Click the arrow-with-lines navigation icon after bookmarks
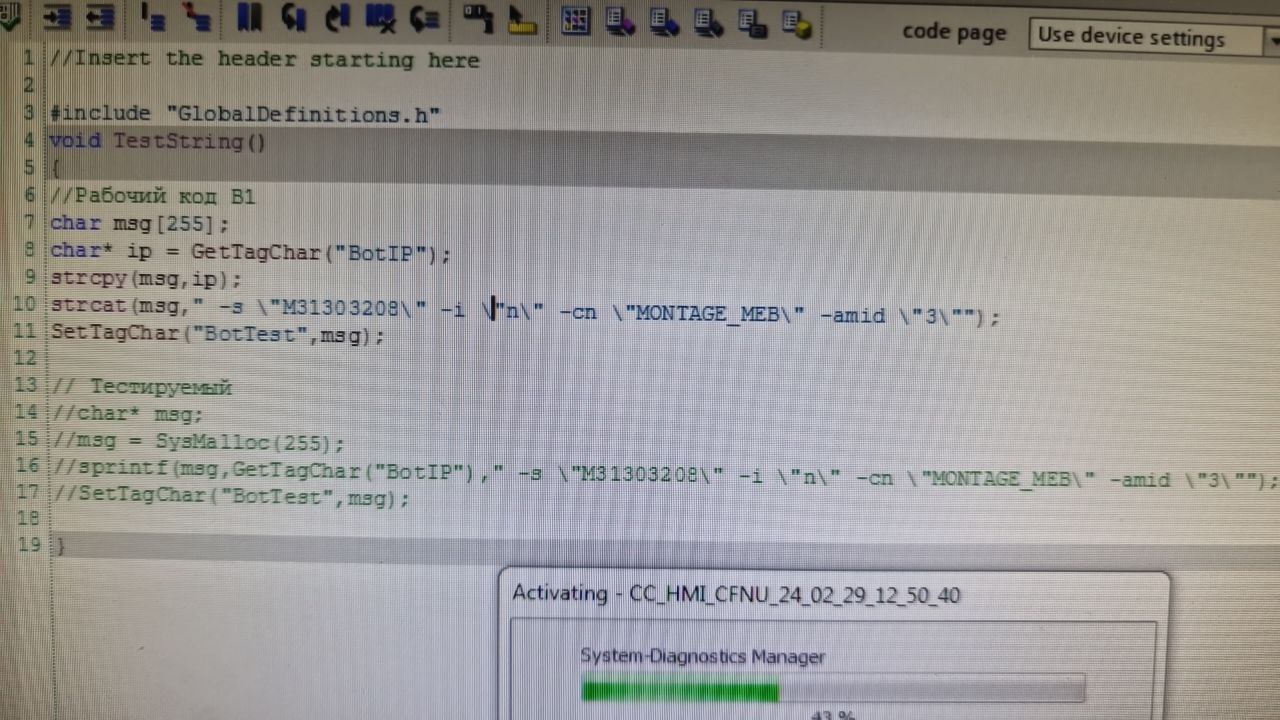Viewport: 1280px width, 720px height. 425,18
